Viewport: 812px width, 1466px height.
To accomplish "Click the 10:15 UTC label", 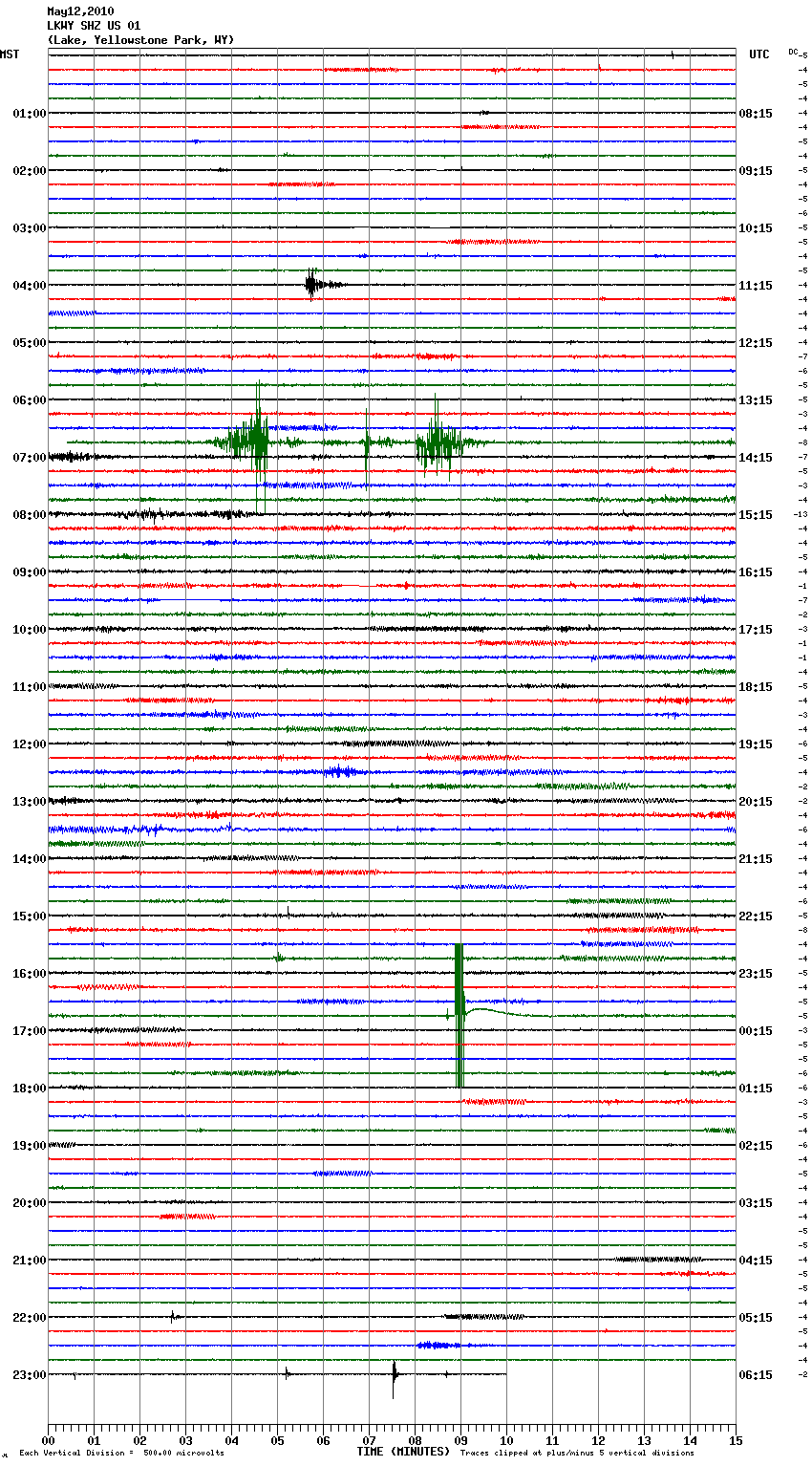I will [x=756, y=228].
